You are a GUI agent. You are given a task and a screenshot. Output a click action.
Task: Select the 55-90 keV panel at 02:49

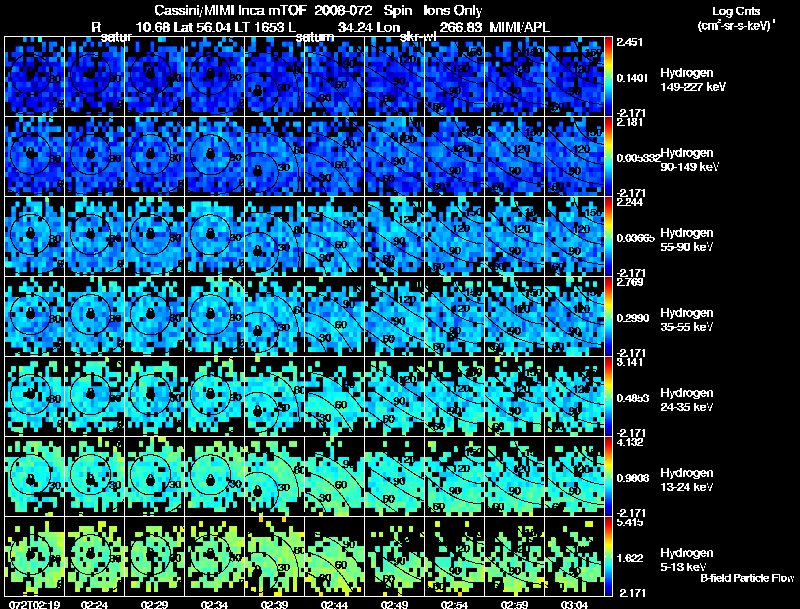[394, 237]
